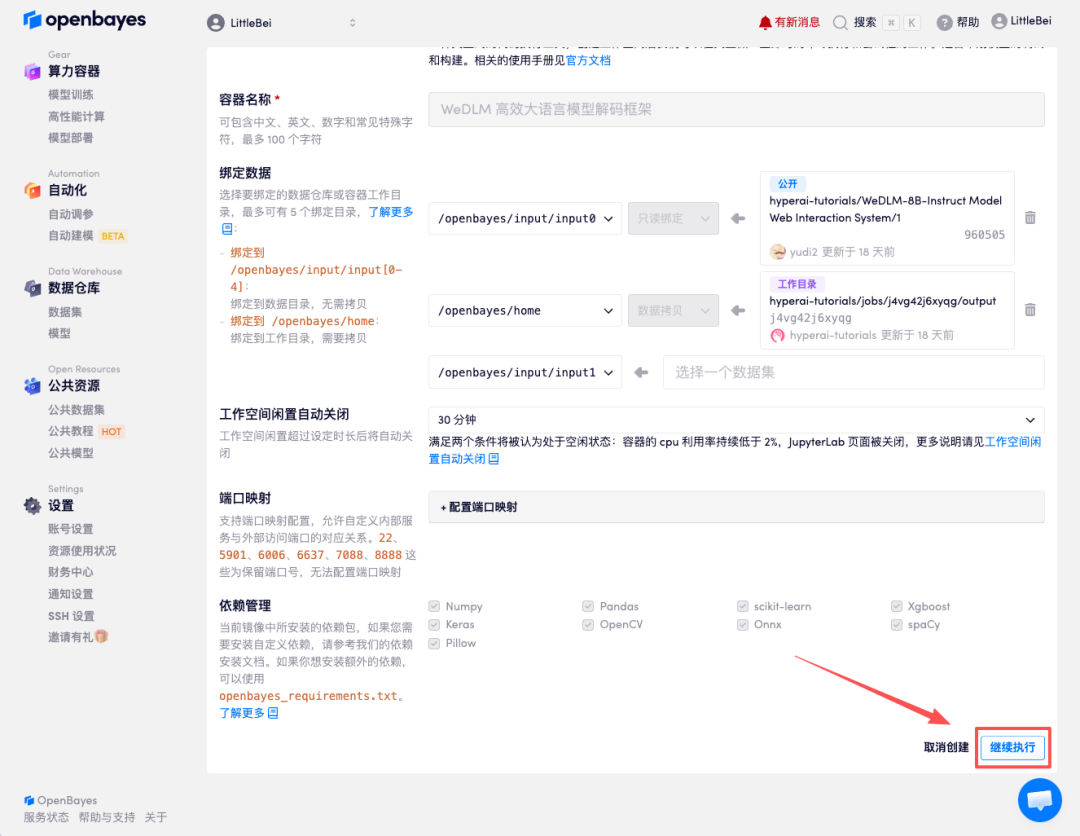Open 资源使用状况 in sidebar
The image size is (1080, 836).
click(83, 551)
